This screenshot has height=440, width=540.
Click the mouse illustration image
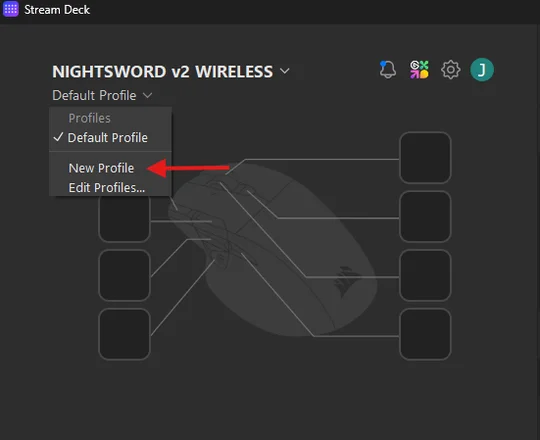tap(272, 250)
